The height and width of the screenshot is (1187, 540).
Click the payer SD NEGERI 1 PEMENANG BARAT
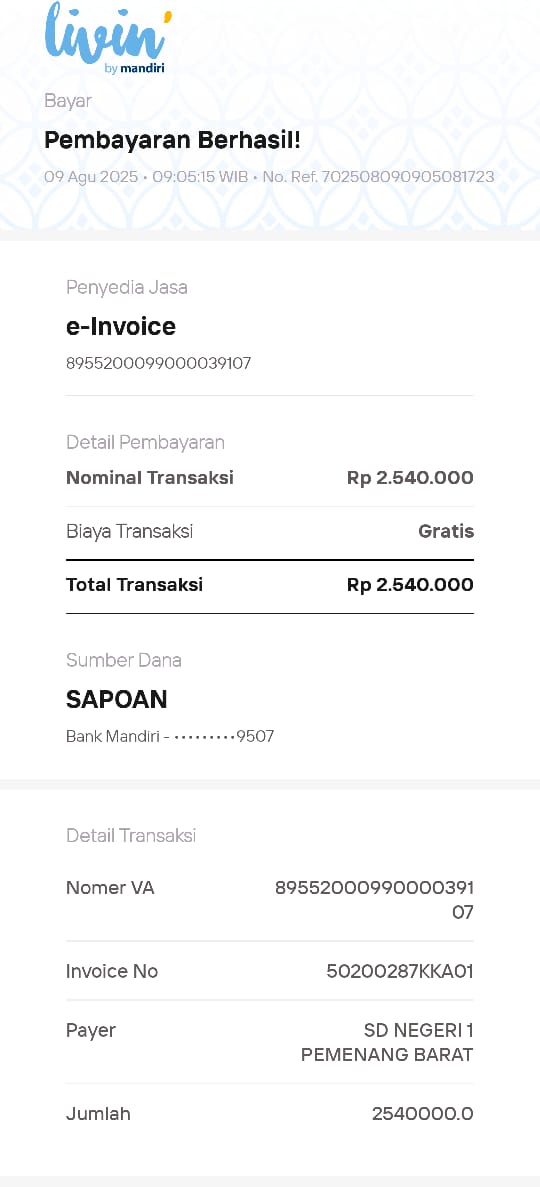point(387,1042)
